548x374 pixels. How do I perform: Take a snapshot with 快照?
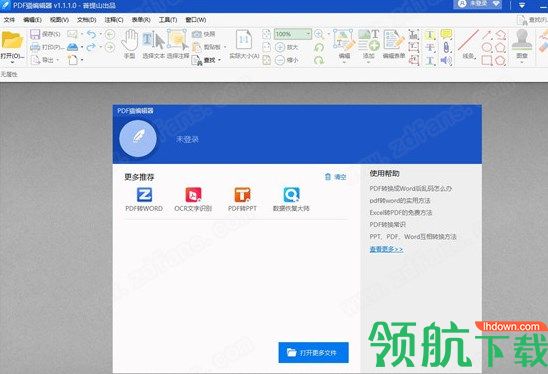203,34
